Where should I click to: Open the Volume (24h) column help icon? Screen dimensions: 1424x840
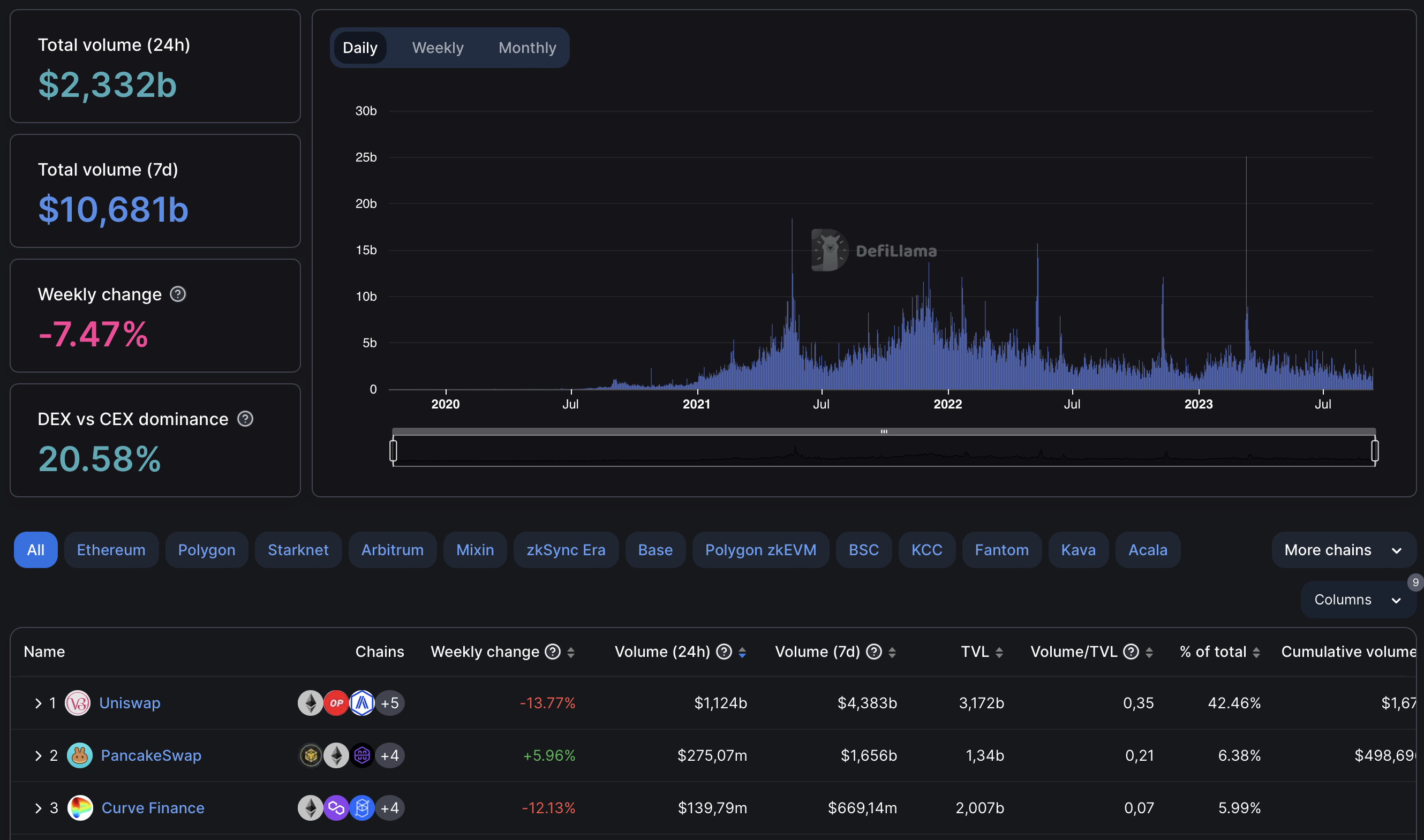(x=724, y=652)
